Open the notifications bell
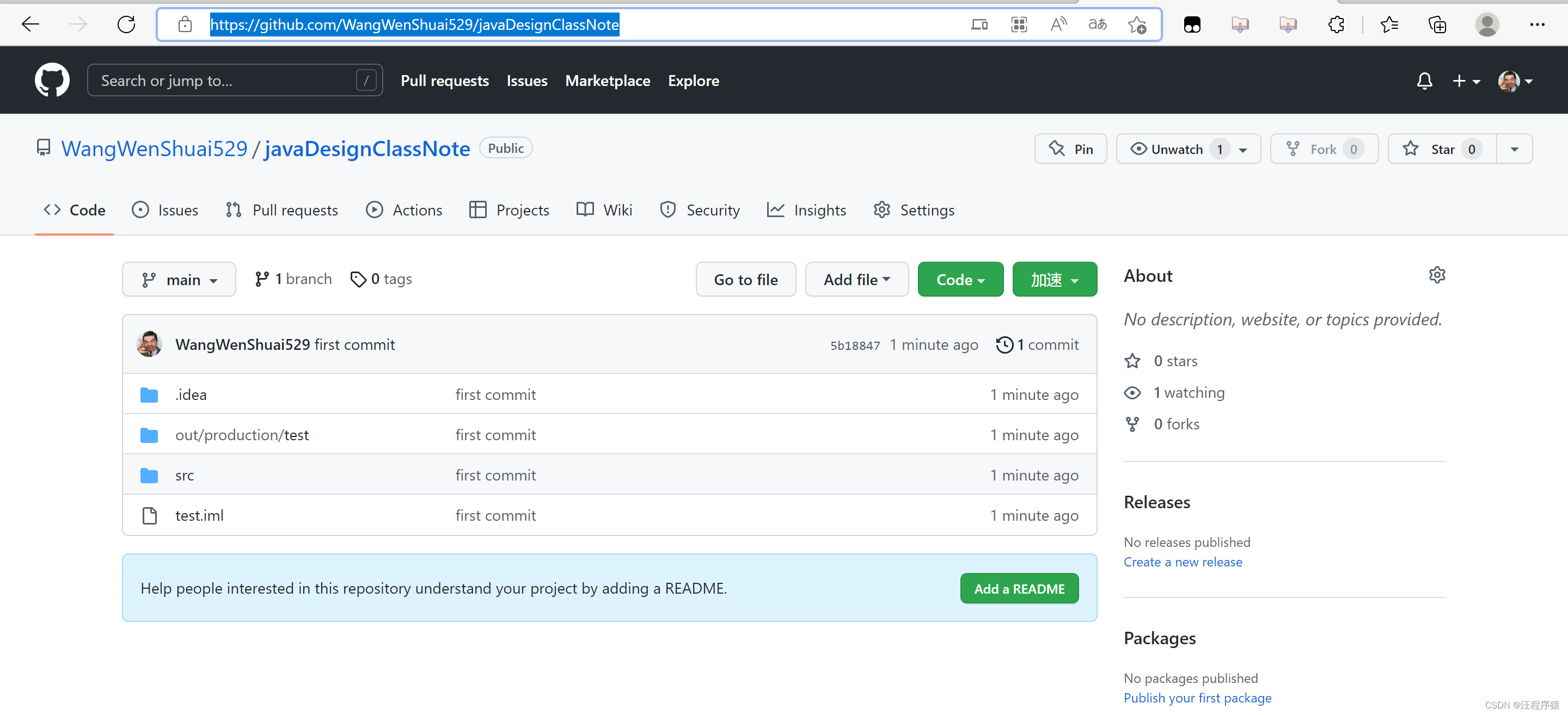The image size is (1568, 715). click(1424, 81)
